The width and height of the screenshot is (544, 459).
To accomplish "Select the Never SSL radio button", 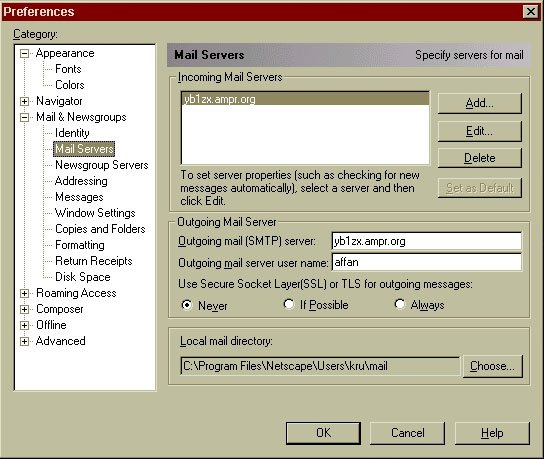I will coord(187,305).
